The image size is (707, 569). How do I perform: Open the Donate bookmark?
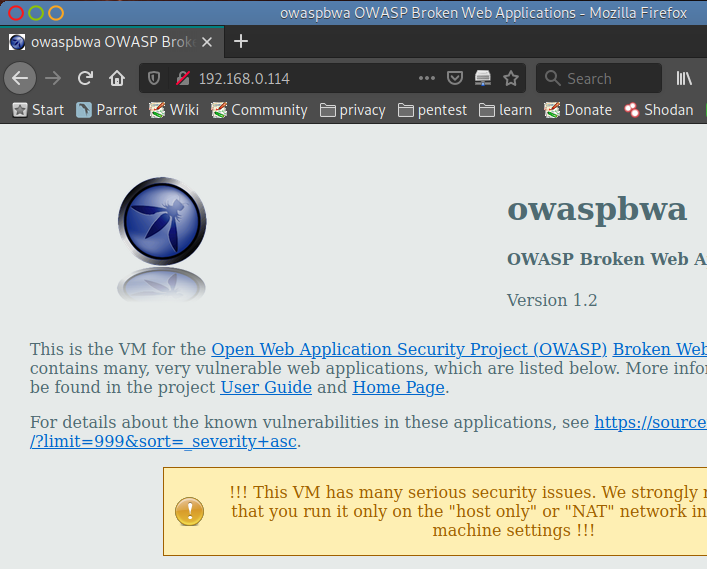click(x=578, y=110)
